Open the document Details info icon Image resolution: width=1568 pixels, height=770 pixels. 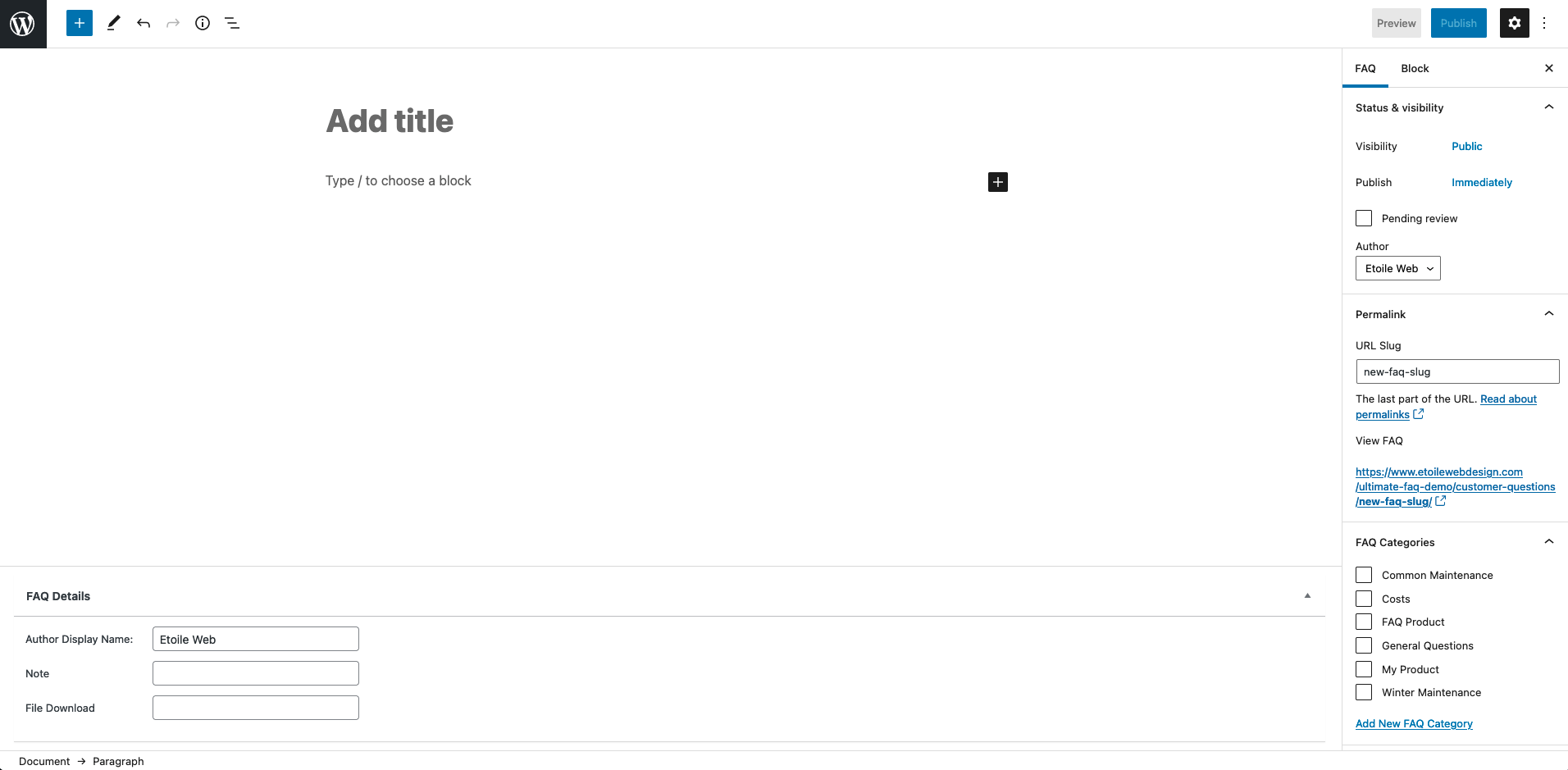pos(203,23)
